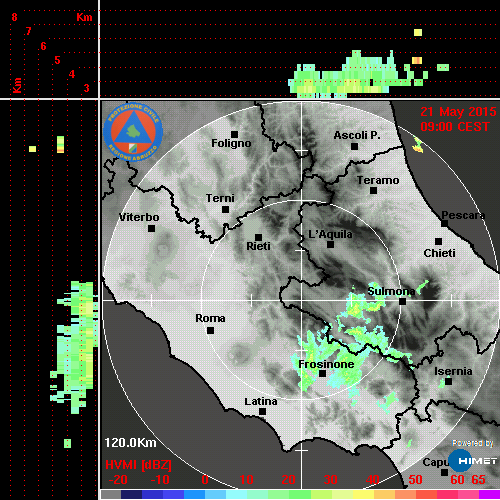Click the Foligno city marker square

pyautogui.click(x=235, y=134)
